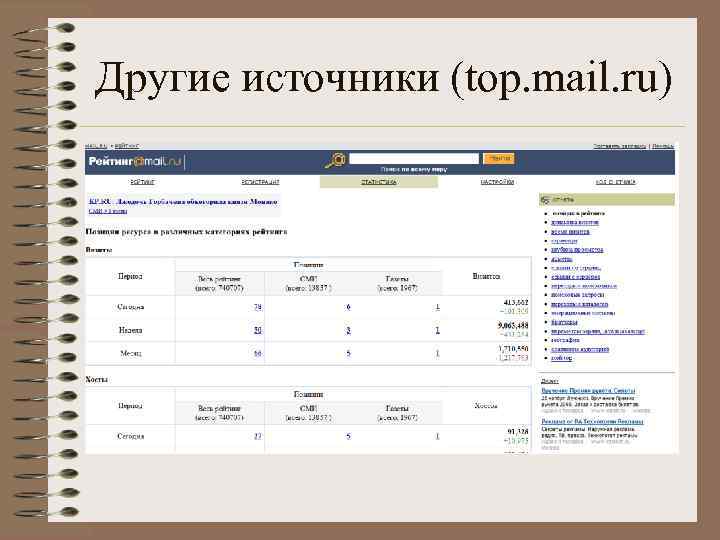Open the second Директ ad headline link
Screen dimensions: 720x540
point(592,422)
